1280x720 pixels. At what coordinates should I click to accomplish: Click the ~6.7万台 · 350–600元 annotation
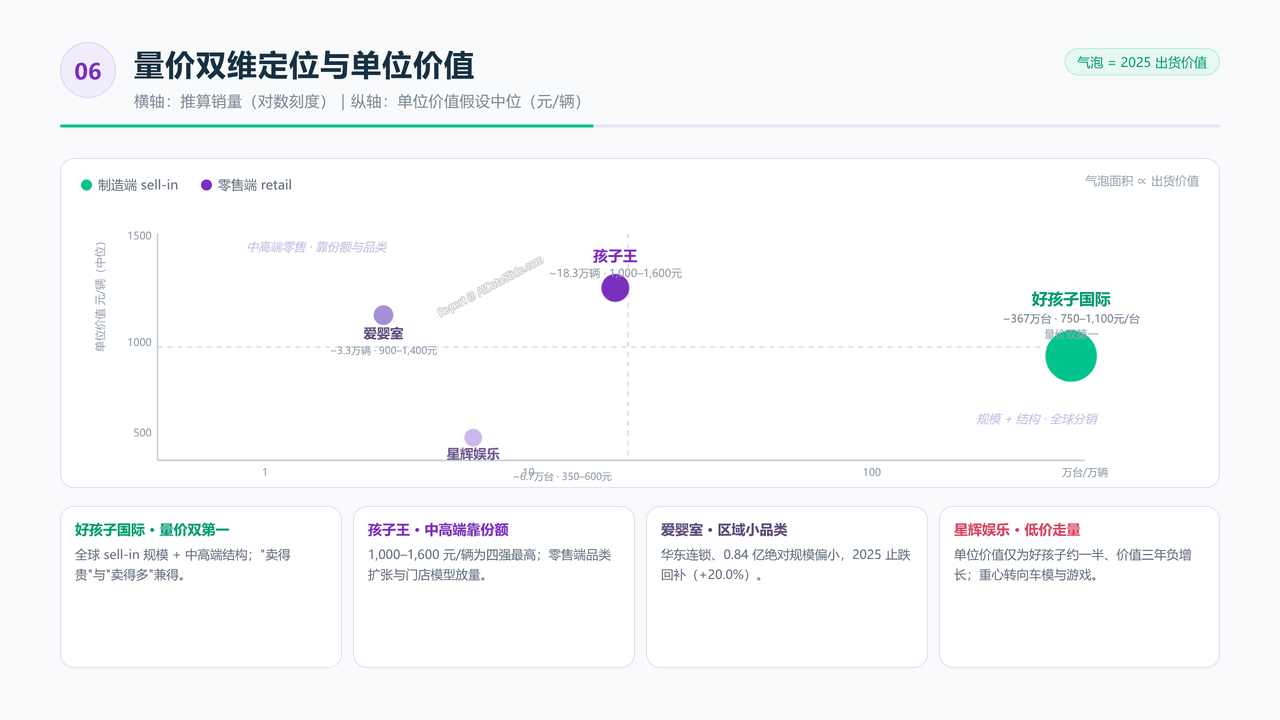pyautogui.click(x=562, y=477)
